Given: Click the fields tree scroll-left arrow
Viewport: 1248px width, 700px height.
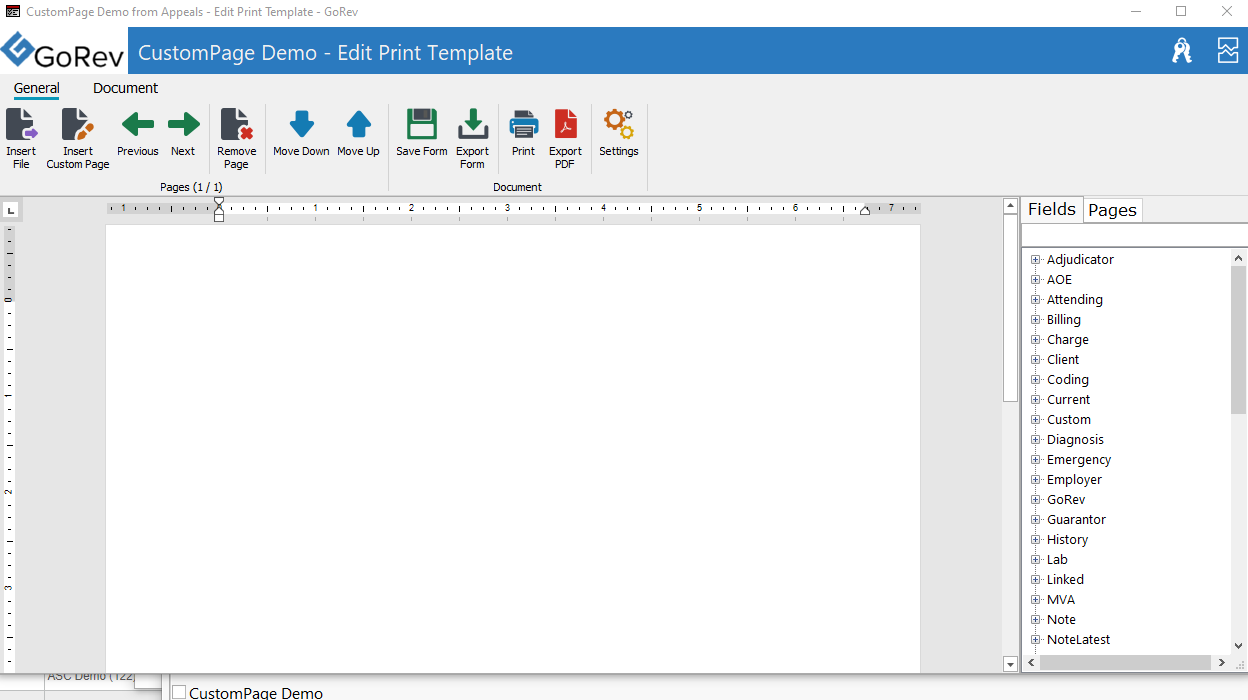Looking at the screenshot, I should click(x=1030, y=662).
